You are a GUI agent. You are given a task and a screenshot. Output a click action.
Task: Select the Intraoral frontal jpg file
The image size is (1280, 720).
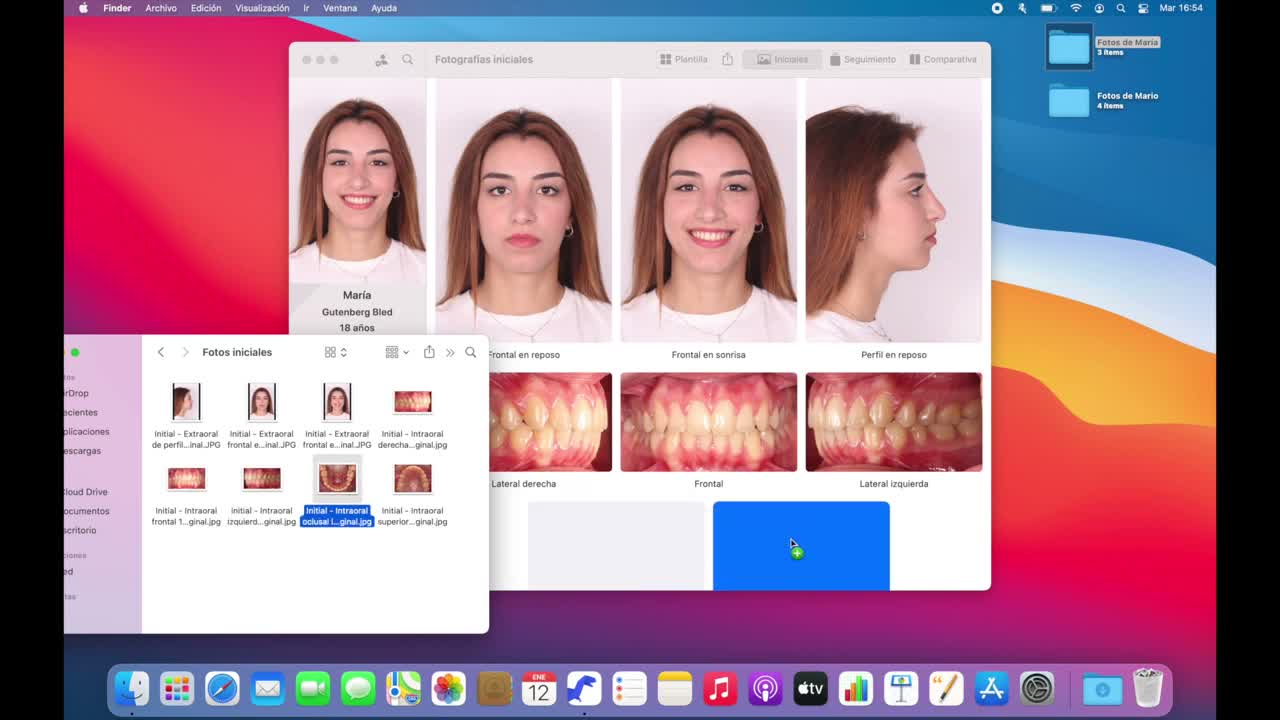[x=186, y=493]
